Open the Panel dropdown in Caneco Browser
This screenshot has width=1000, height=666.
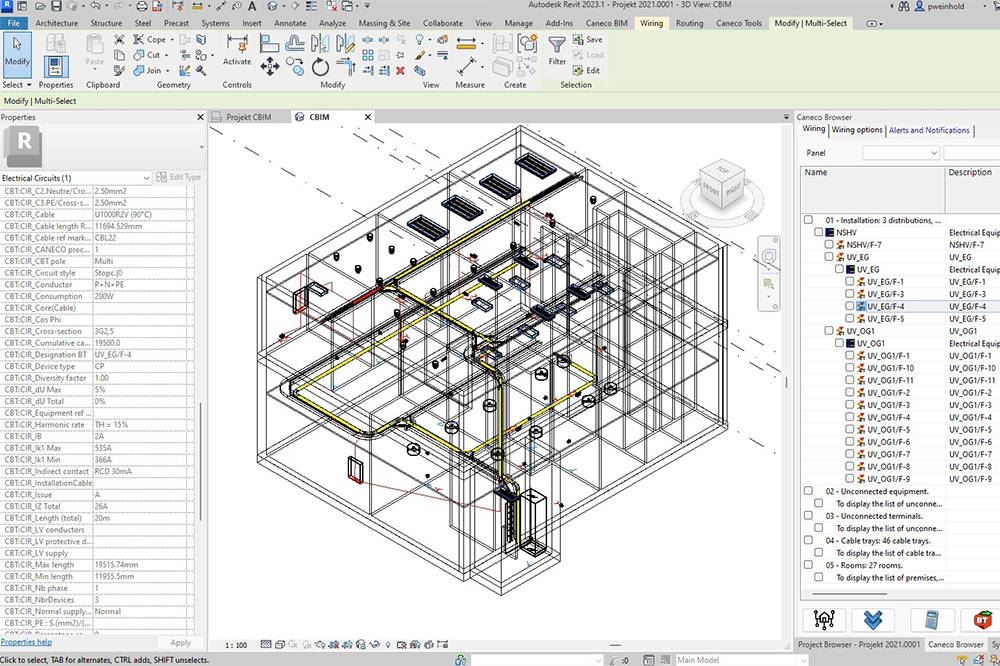coord(901,152)
